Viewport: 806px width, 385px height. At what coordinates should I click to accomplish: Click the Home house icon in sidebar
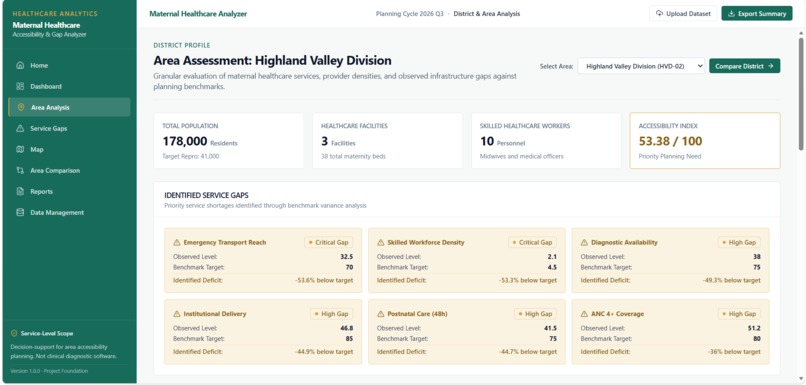pos(20,65)
